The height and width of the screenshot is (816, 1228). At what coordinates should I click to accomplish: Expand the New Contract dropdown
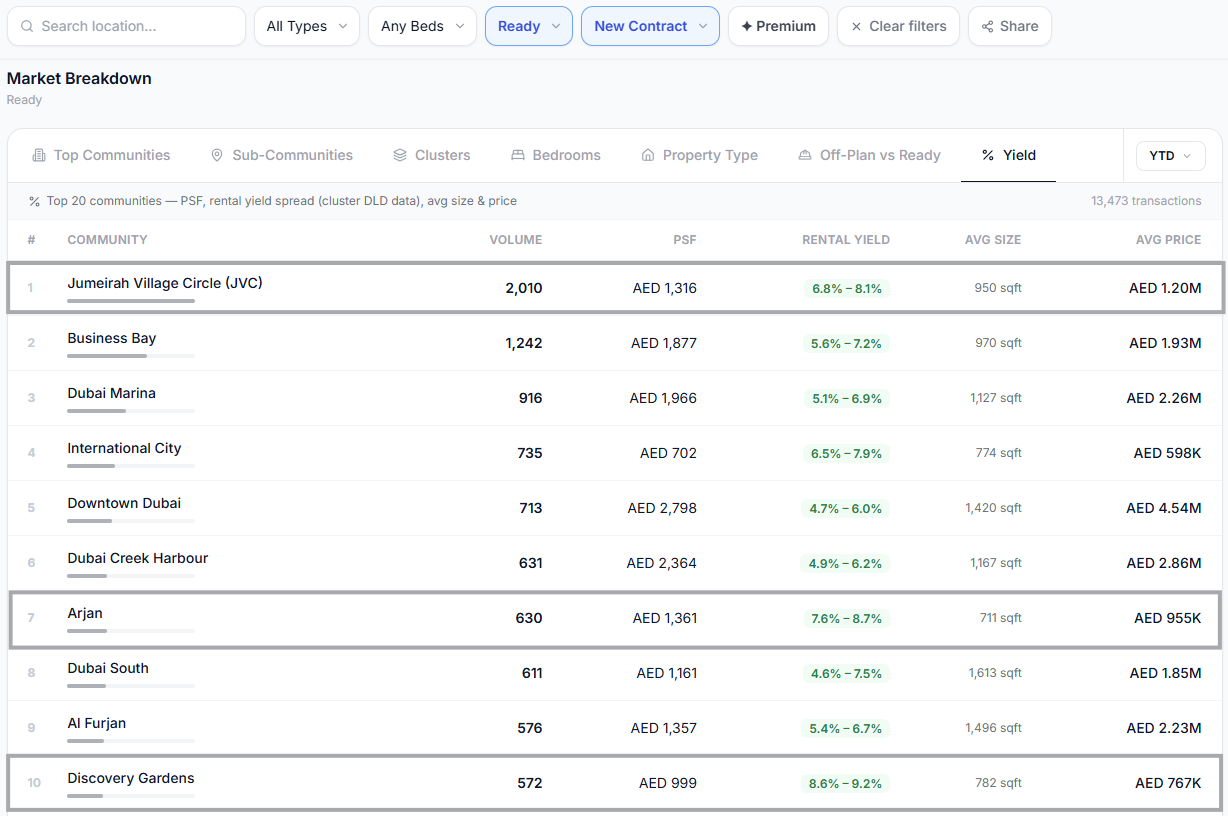tap(650, 26)
